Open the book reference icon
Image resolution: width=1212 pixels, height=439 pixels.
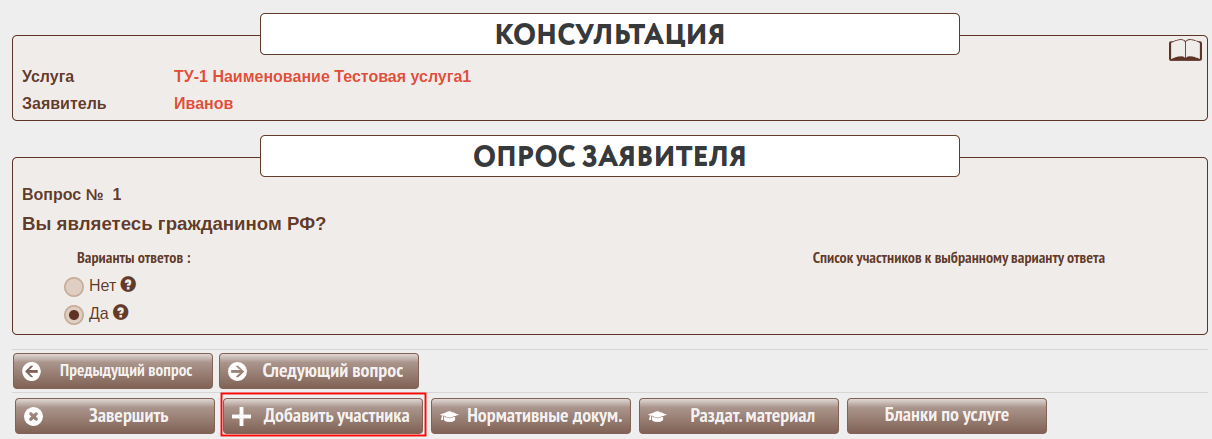(x=1184, y=51)
